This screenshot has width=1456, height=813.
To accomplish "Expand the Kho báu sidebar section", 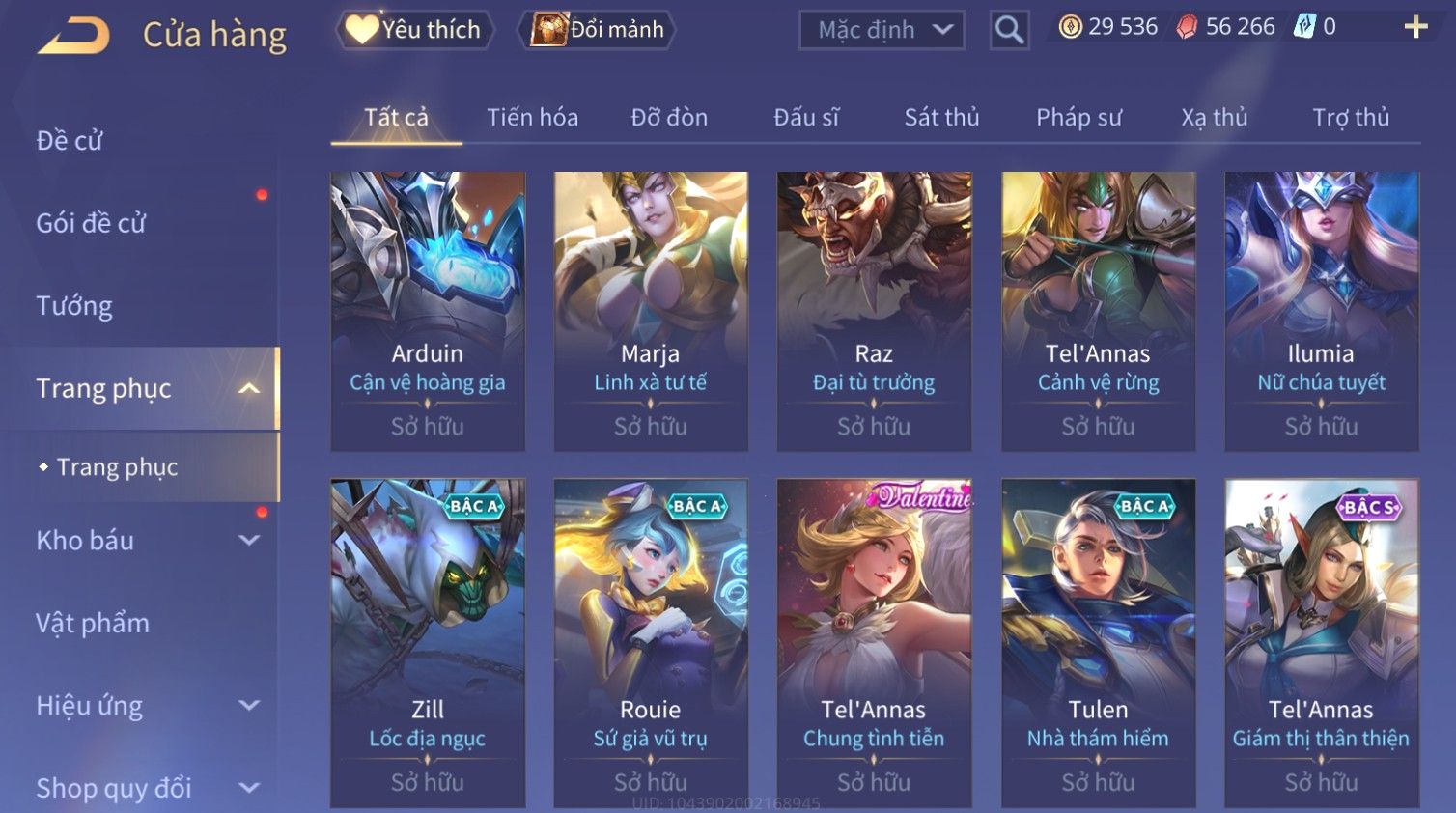I will pyautogui.click(x=249, y=541).
